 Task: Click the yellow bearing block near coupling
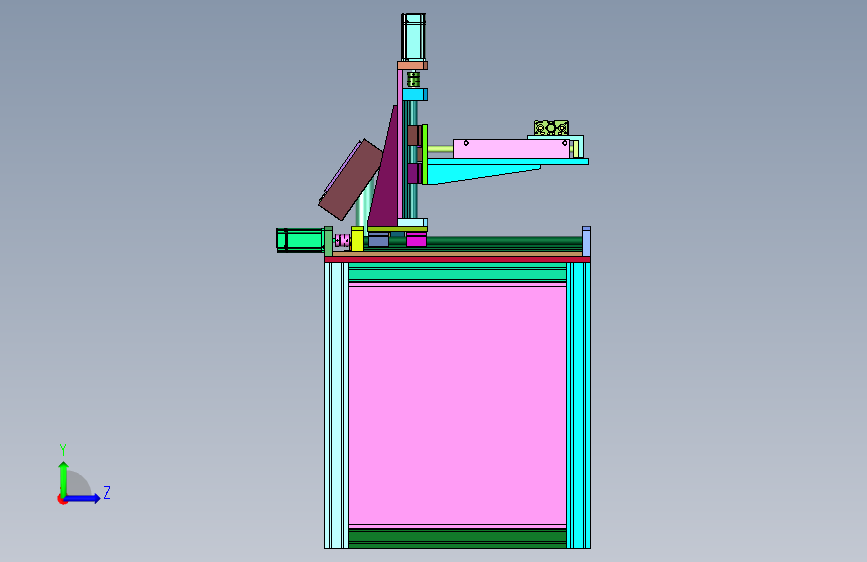tap(357, 239)
